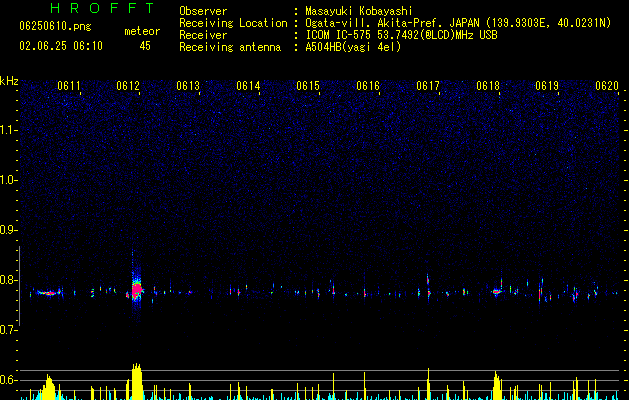Screen dimensions: 629x400
Task: Click the 0.6 kHz frequency label
Action: pyautogui.click(x=9, y=380)
